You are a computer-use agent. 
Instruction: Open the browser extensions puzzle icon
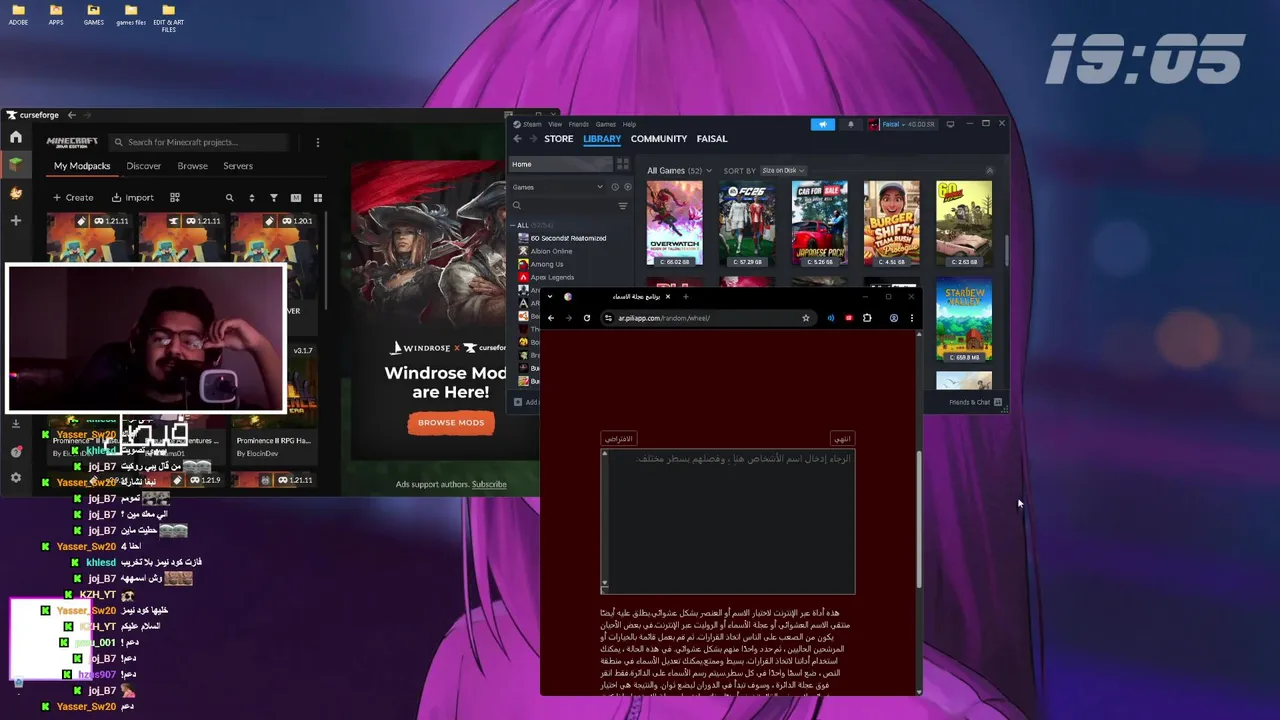coord(867,318)
